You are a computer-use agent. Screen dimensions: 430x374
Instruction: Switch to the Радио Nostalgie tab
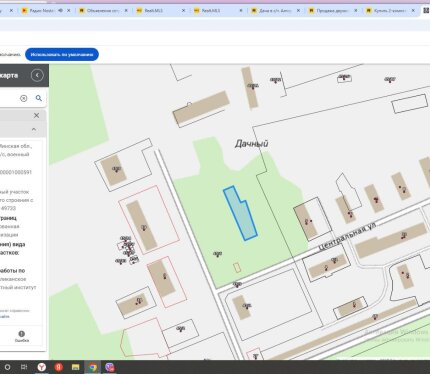coord(42,11)
